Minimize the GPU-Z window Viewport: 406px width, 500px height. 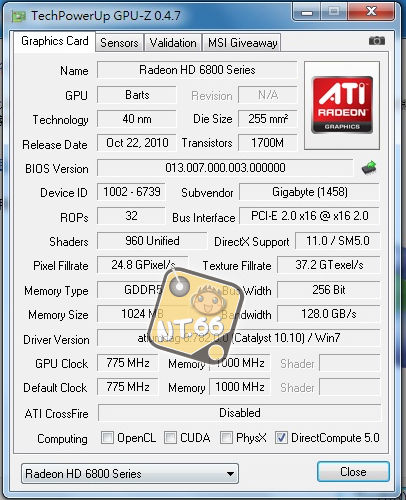click(307, 13)
